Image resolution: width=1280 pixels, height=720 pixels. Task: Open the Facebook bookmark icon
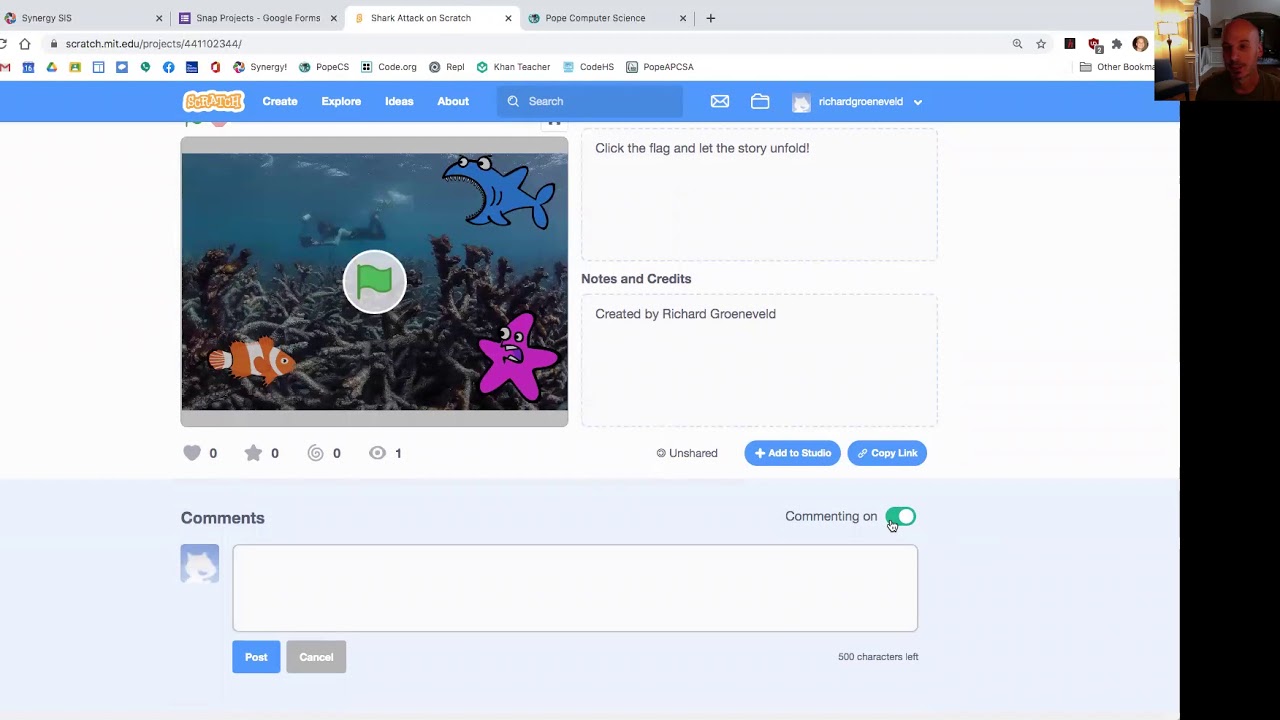(168, 67)
